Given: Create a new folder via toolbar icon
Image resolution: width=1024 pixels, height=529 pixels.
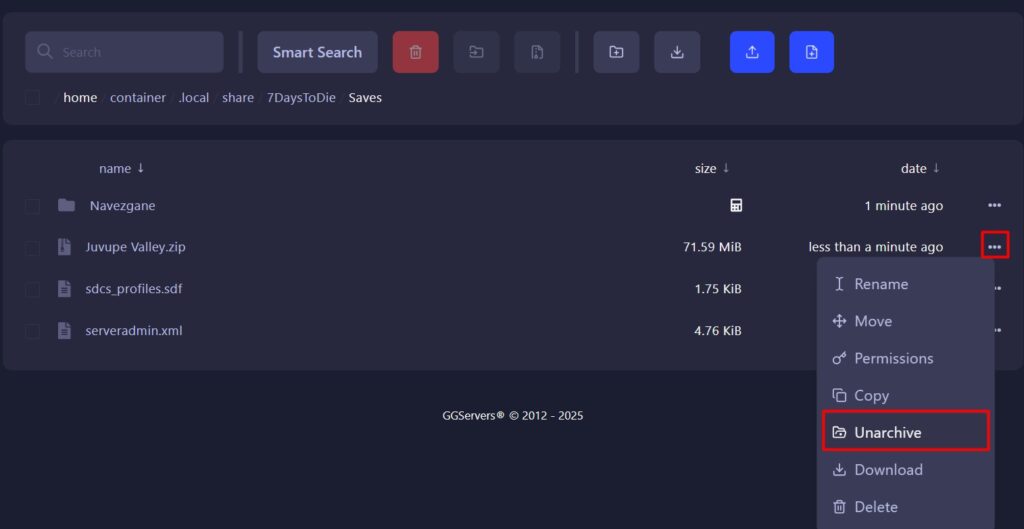Looking at the screenshot, I should click(x=616, y=52).
